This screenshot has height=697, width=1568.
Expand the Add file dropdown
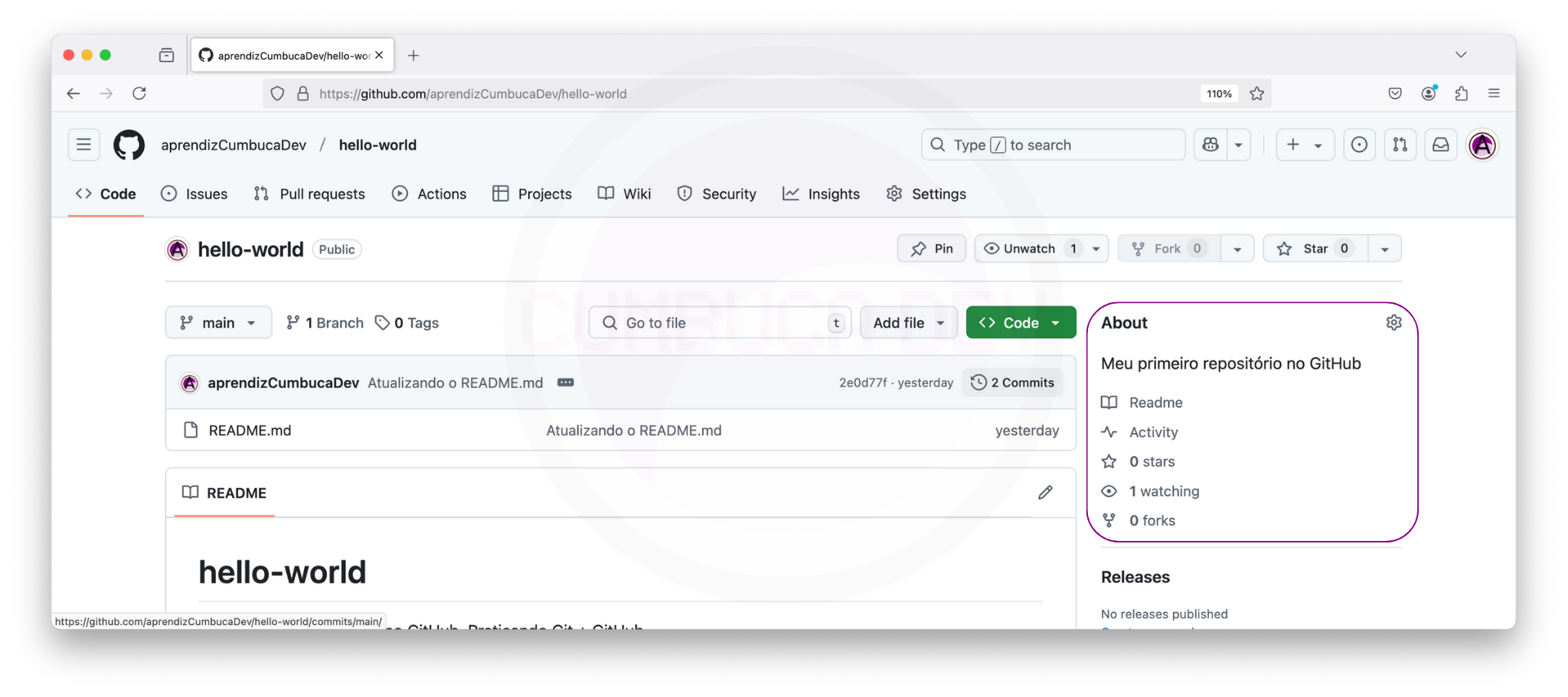click(908, 323)
